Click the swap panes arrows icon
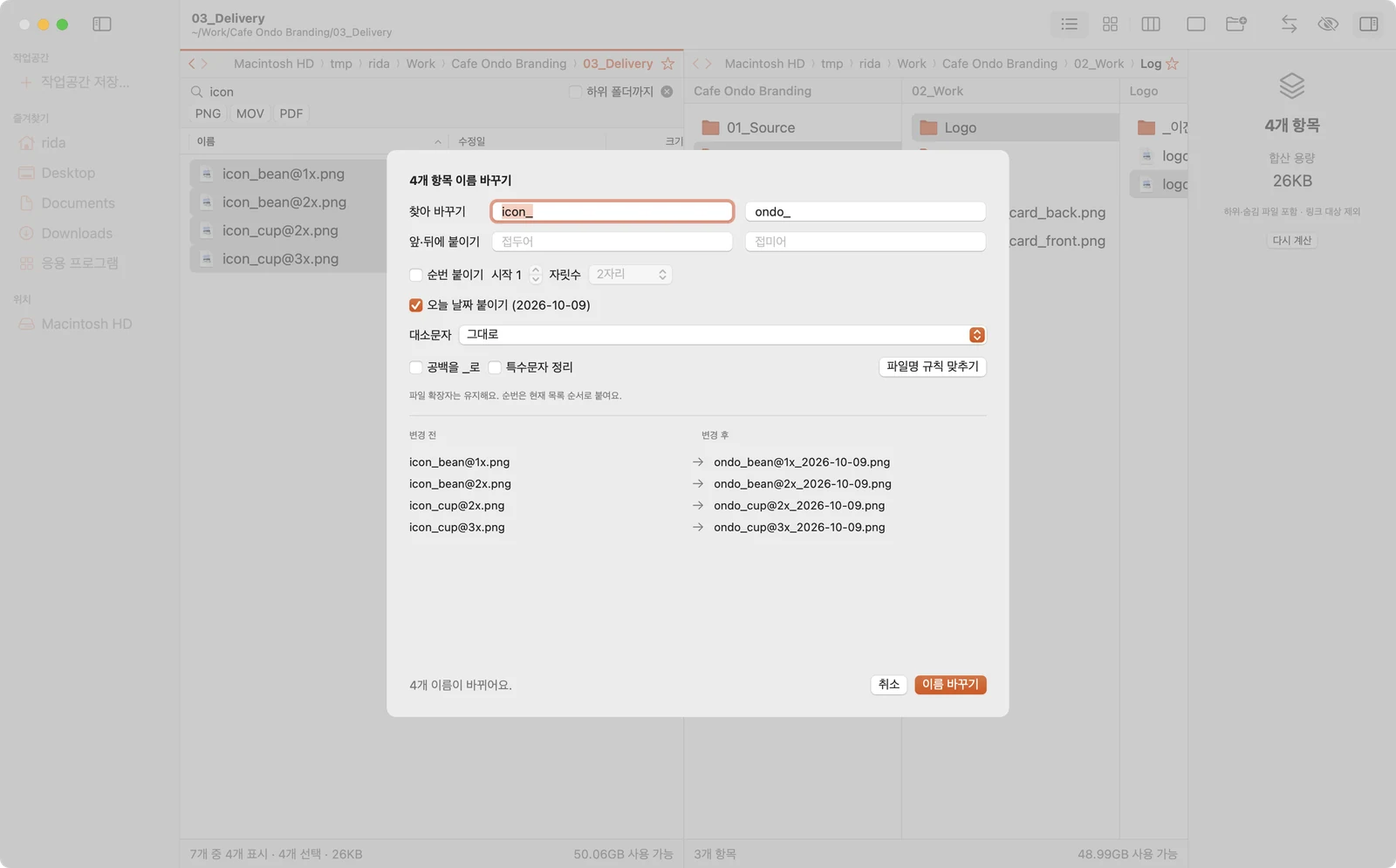 pos(1289,24)
